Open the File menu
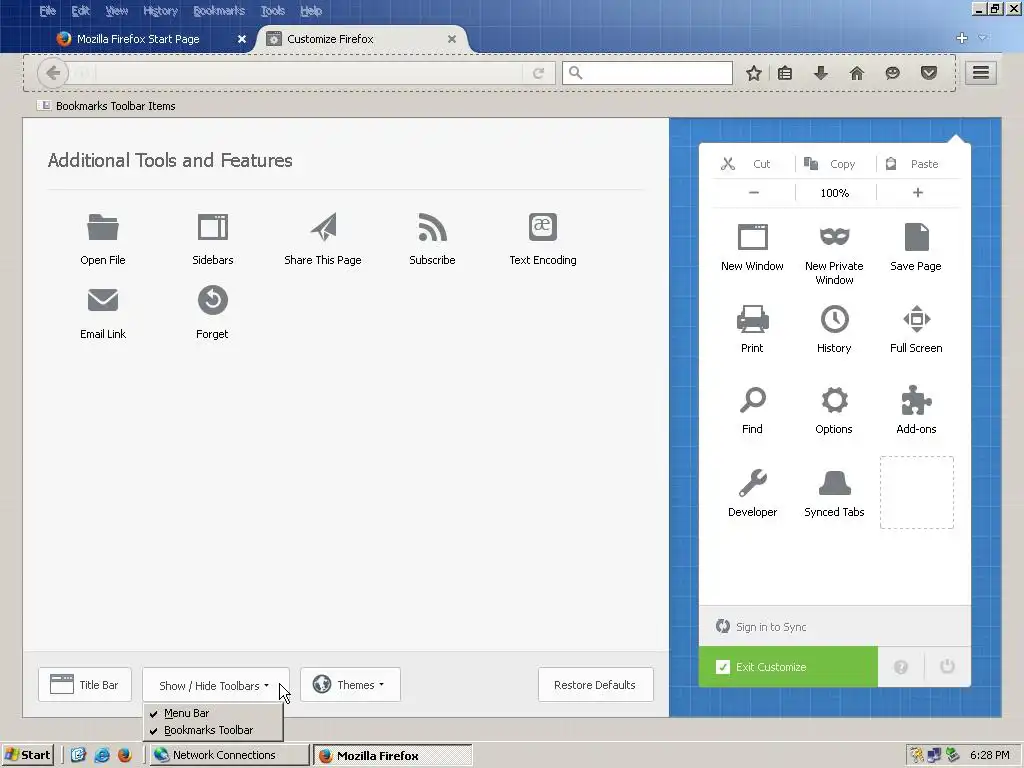The height and width of the screenshot is (768, 1024). 47,10
